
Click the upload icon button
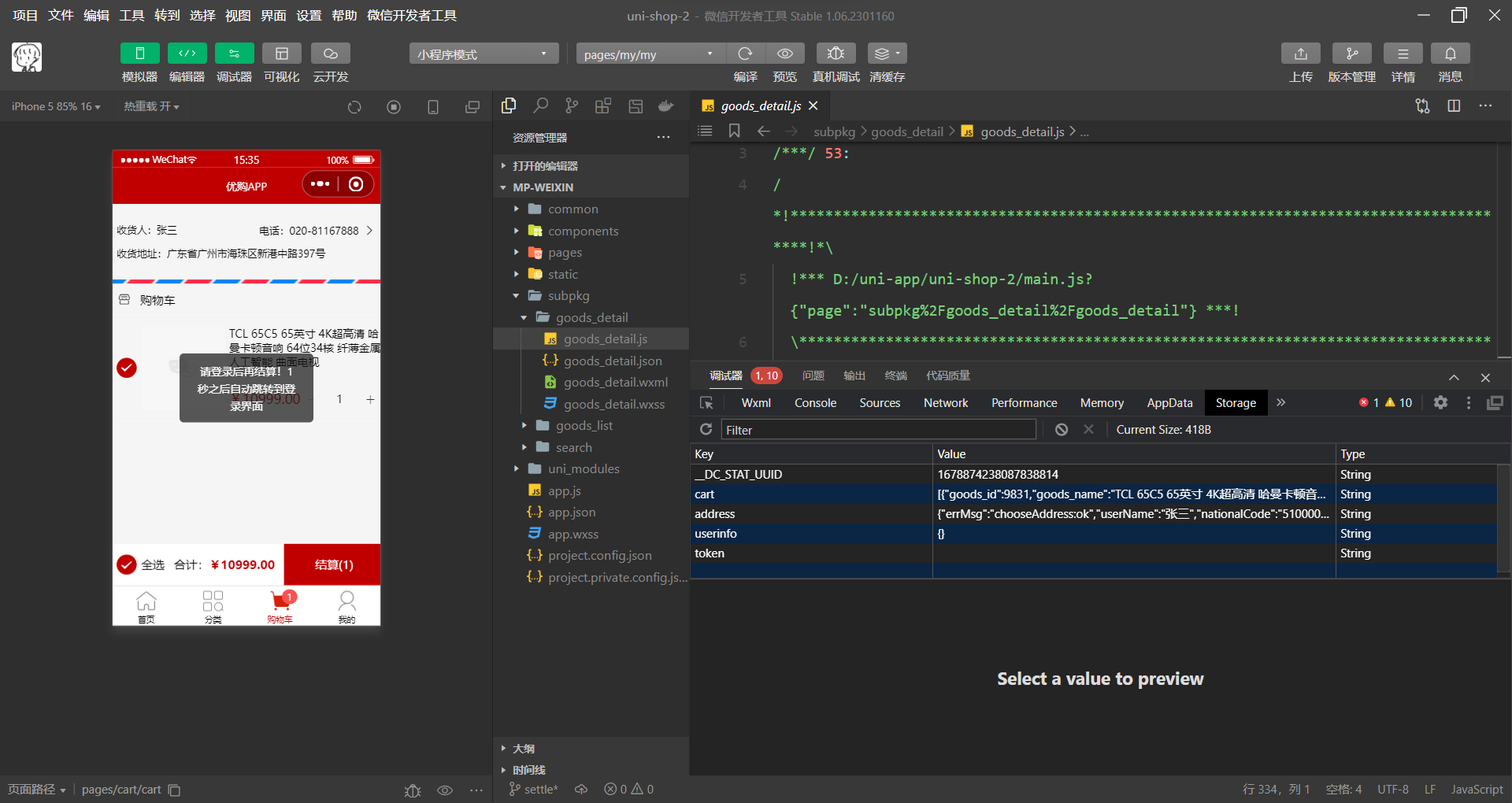1300,54
